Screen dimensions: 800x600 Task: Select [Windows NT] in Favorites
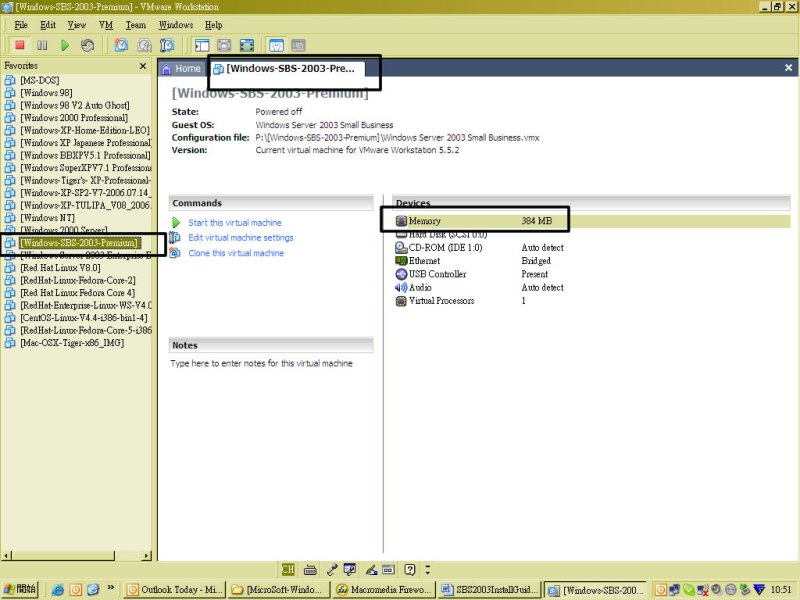point(47,218)
